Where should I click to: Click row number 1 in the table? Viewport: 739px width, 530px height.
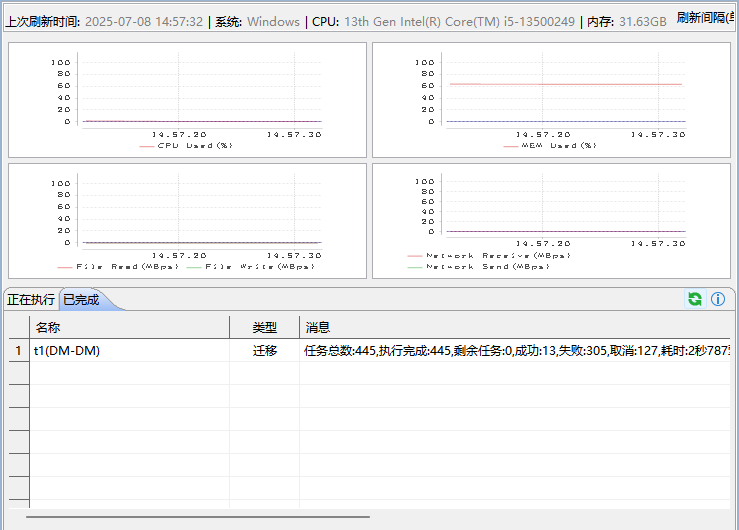(16, 351)
